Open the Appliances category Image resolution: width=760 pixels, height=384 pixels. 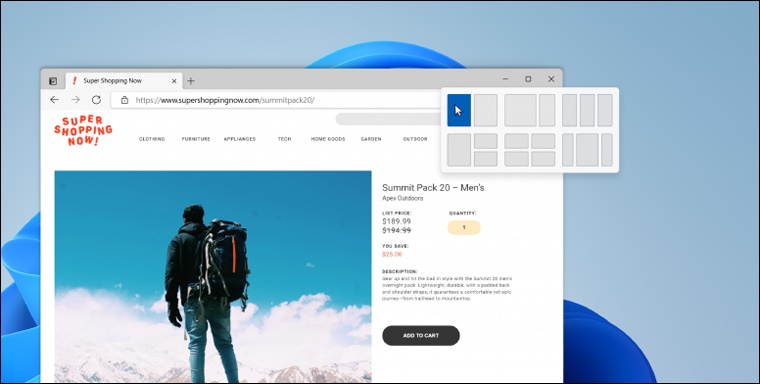[x=239, y=139]
